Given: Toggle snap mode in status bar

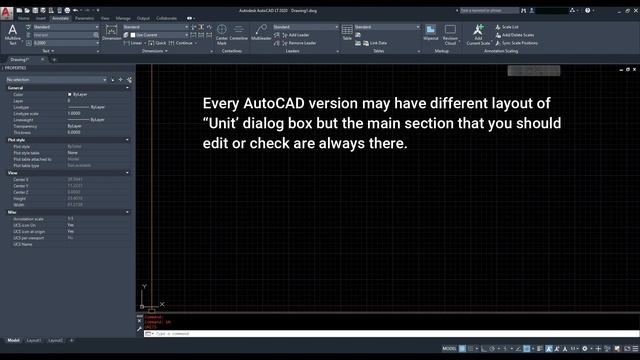Looking at the screenshot, I should coord(471,349).
